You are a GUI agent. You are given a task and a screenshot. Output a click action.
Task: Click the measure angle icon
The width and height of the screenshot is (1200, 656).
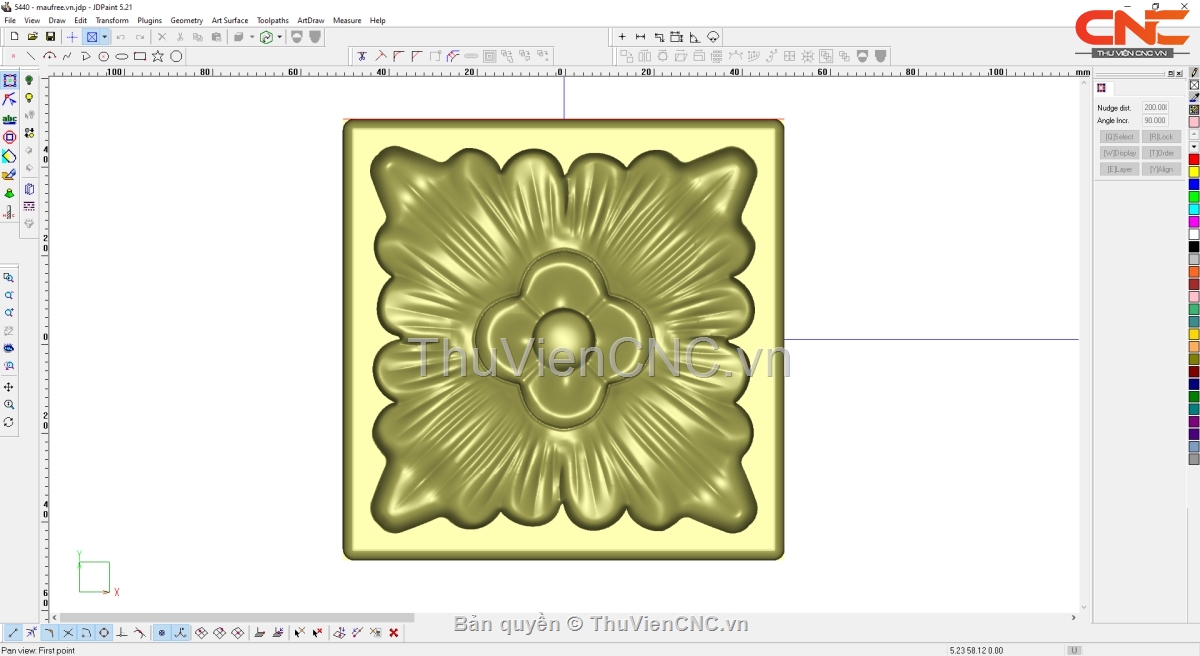click(695, 37)
